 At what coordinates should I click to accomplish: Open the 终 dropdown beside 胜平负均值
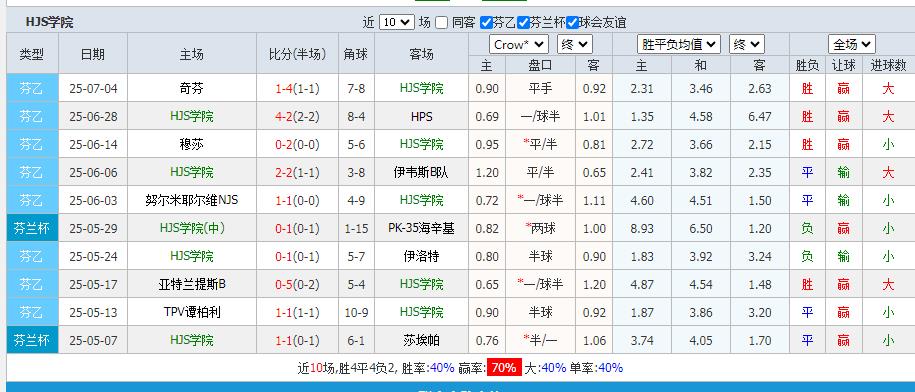(747, 44)
